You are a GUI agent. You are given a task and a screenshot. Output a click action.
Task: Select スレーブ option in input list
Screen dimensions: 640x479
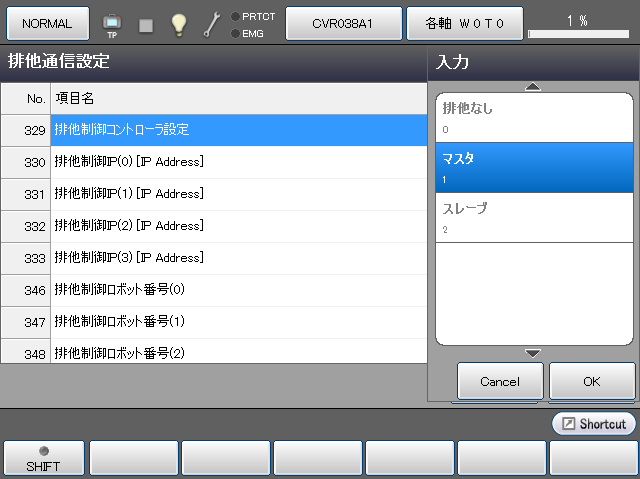[534, 217]
